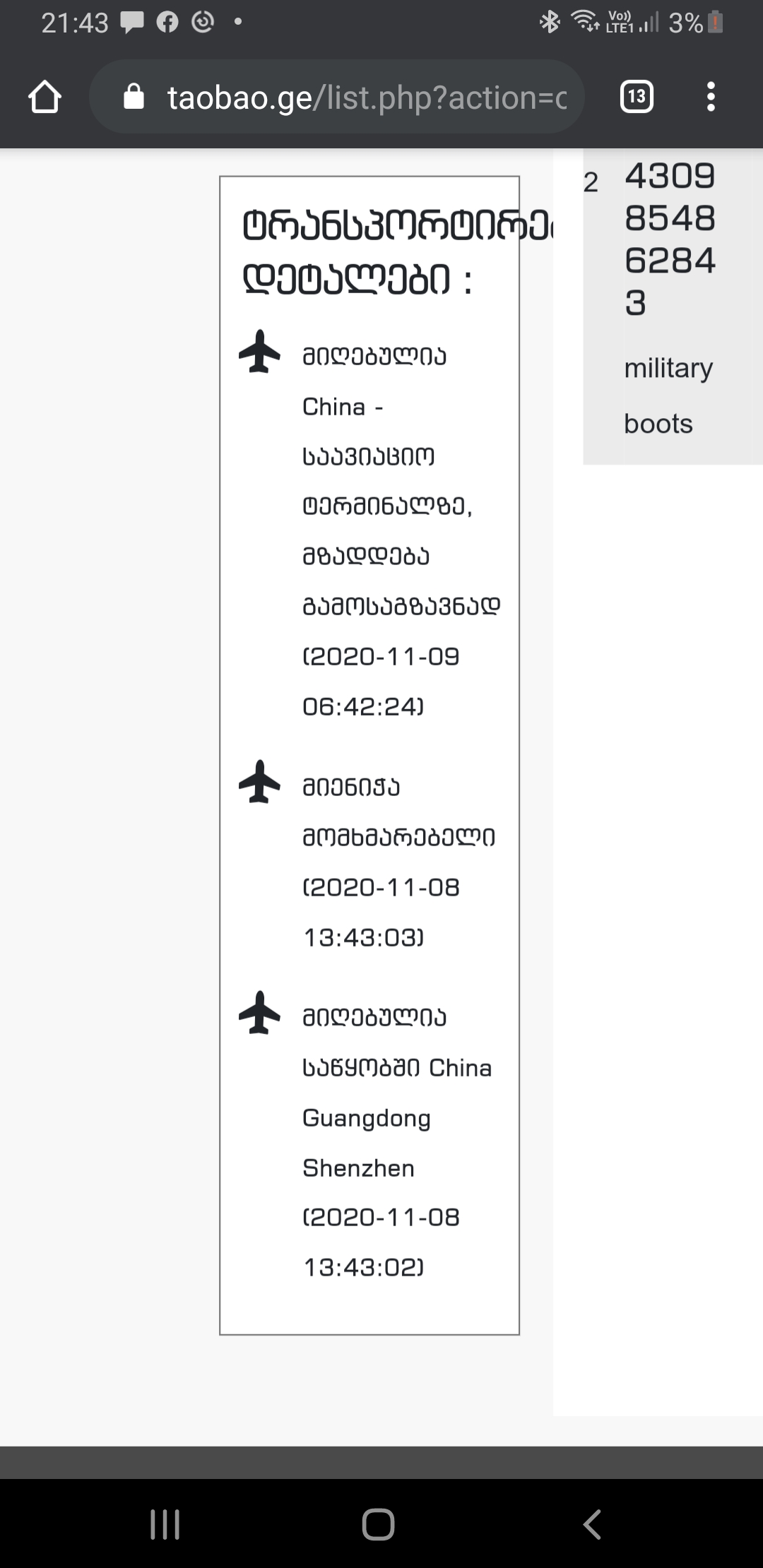Tap the "military boots" item description
Viewport: 763px width, 1568px height.
[x=668, y=396]
